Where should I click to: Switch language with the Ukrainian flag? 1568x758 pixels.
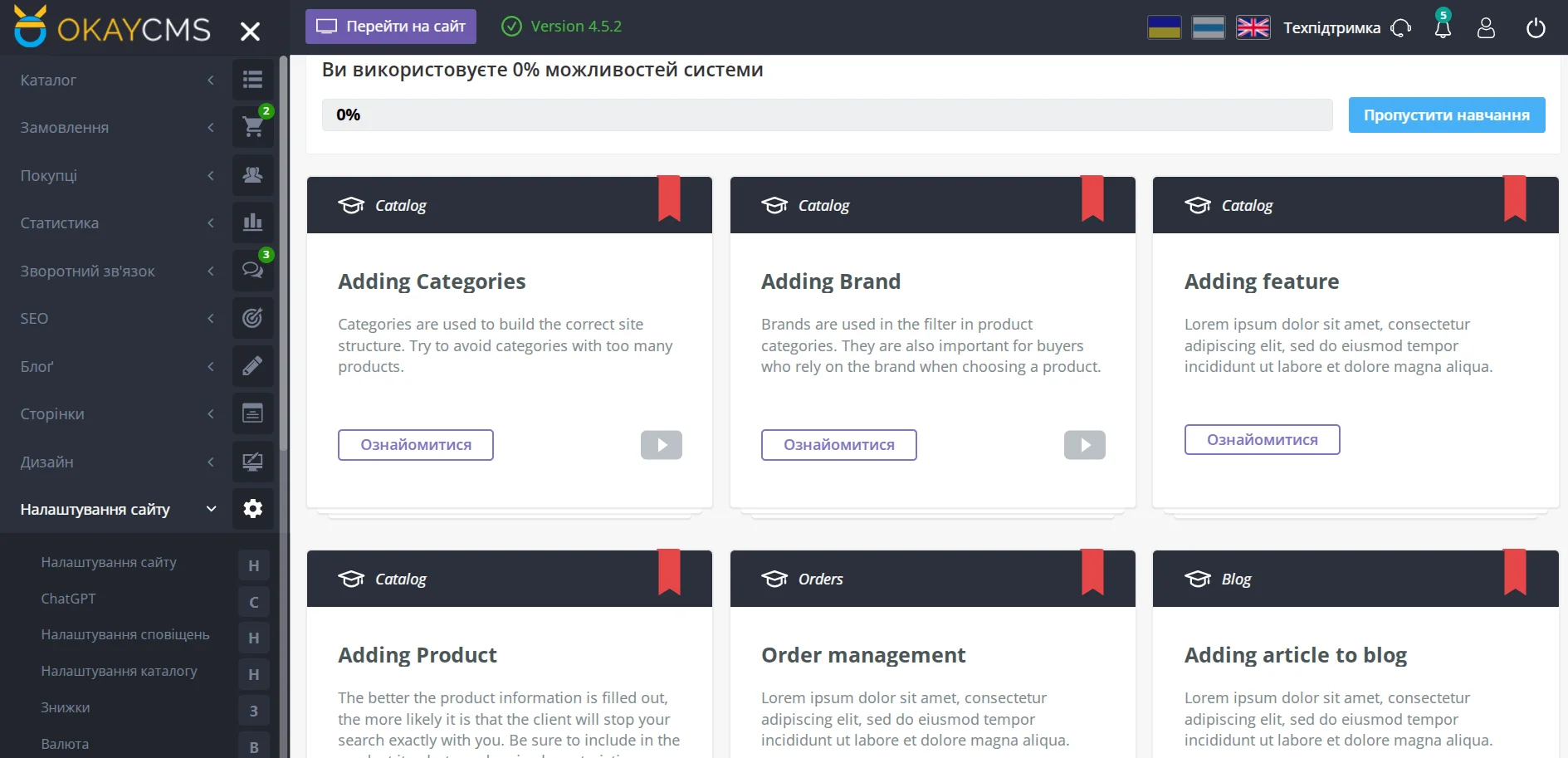coord(1164,27)
